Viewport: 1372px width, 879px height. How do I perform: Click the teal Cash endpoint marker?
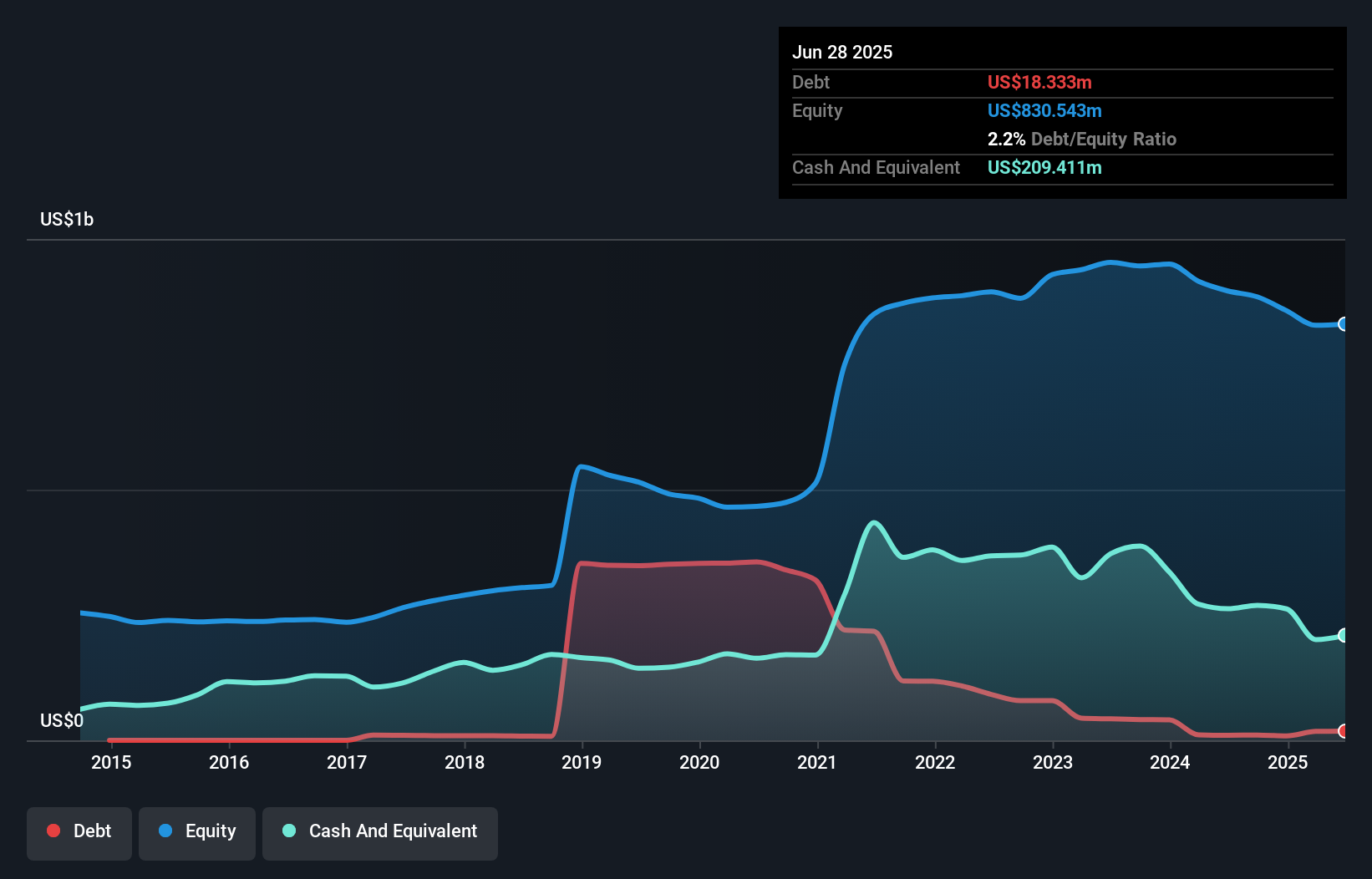1343,636
